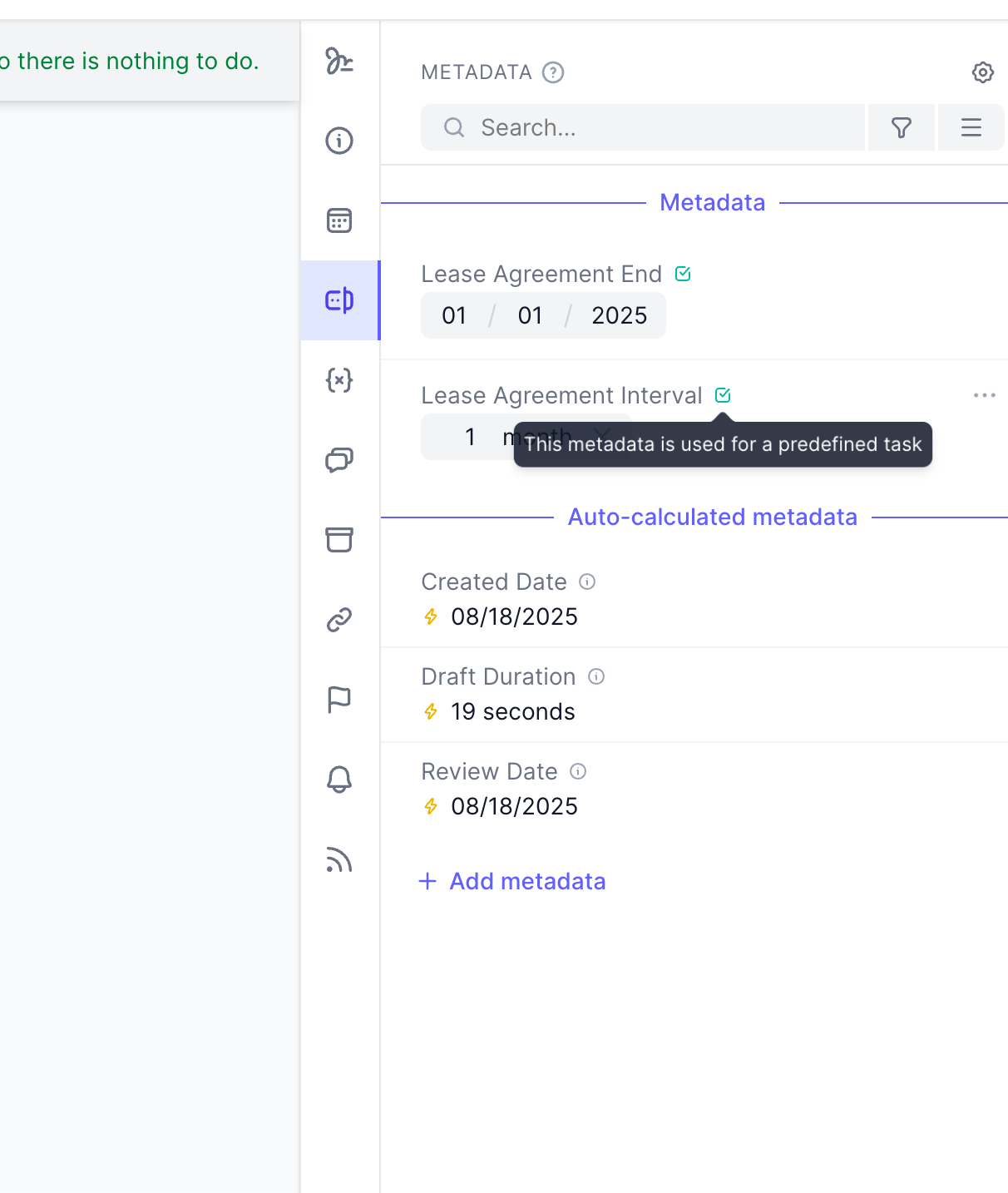Click Add metadata link
The image size is (1008, 1193).
pos(512,881)
